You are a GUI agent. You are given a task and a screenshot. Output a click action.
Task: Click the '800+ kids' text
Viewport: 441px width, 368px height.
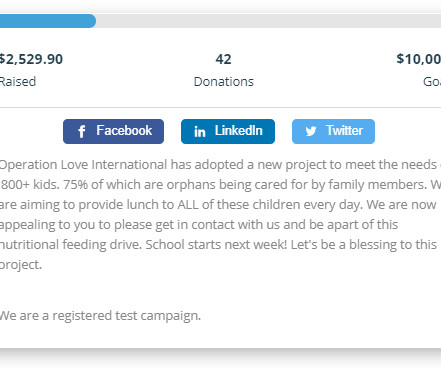[x=30, y=184]
